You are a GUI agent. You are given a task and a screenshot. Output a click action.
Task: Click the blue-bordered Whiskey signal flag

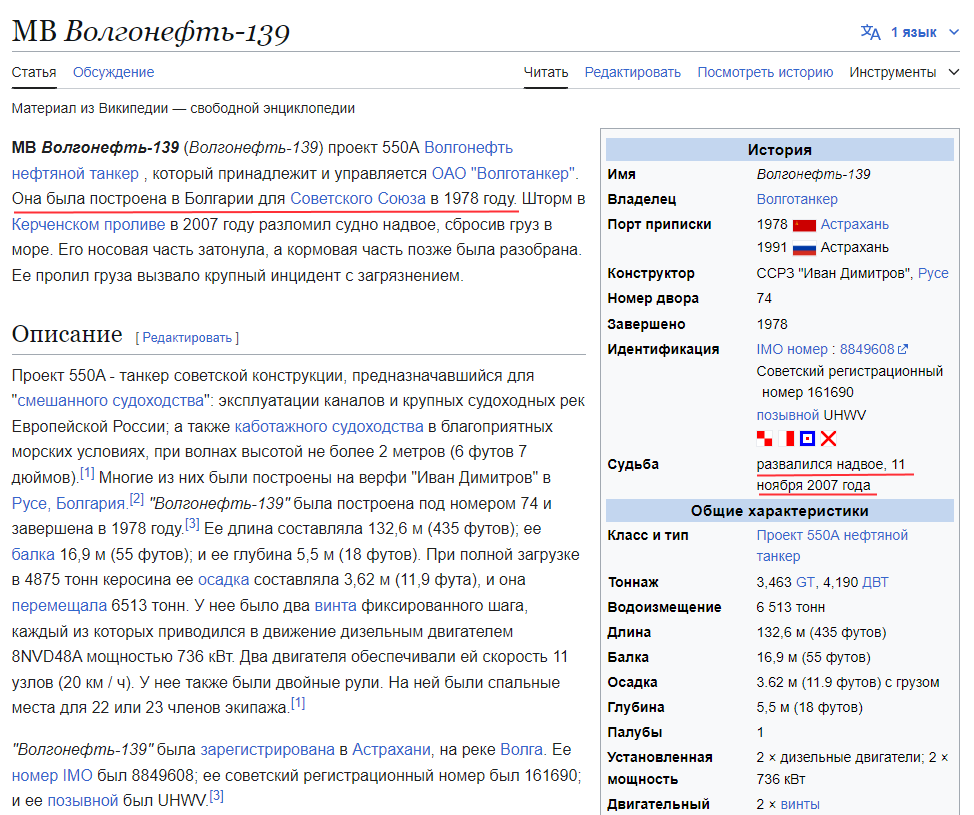pyautogui.click(x=809, y=438)
